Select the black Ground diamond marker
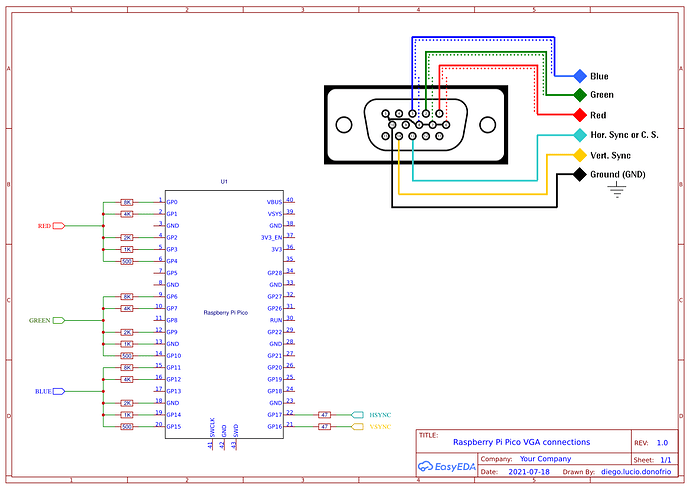 580,174
